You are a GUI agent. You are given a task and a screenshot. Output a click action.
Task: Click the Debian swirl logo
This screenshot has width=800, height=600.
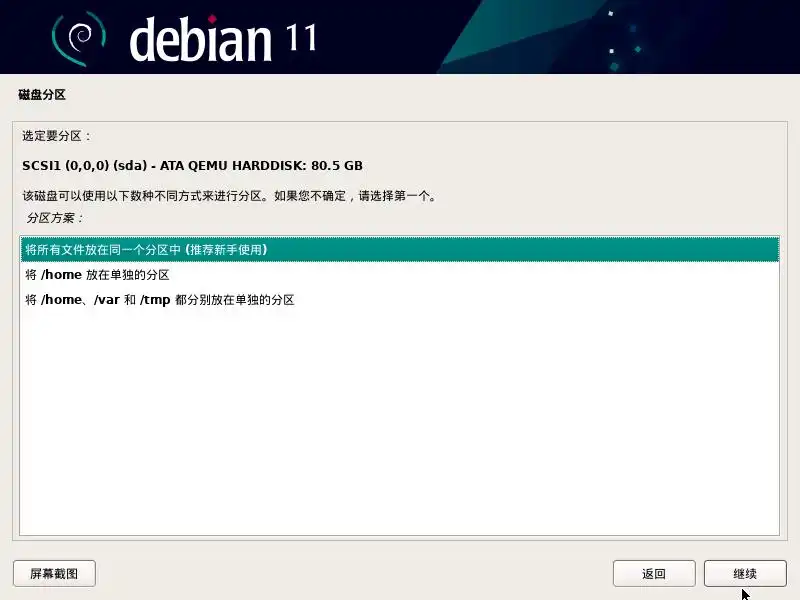(79, 39)
